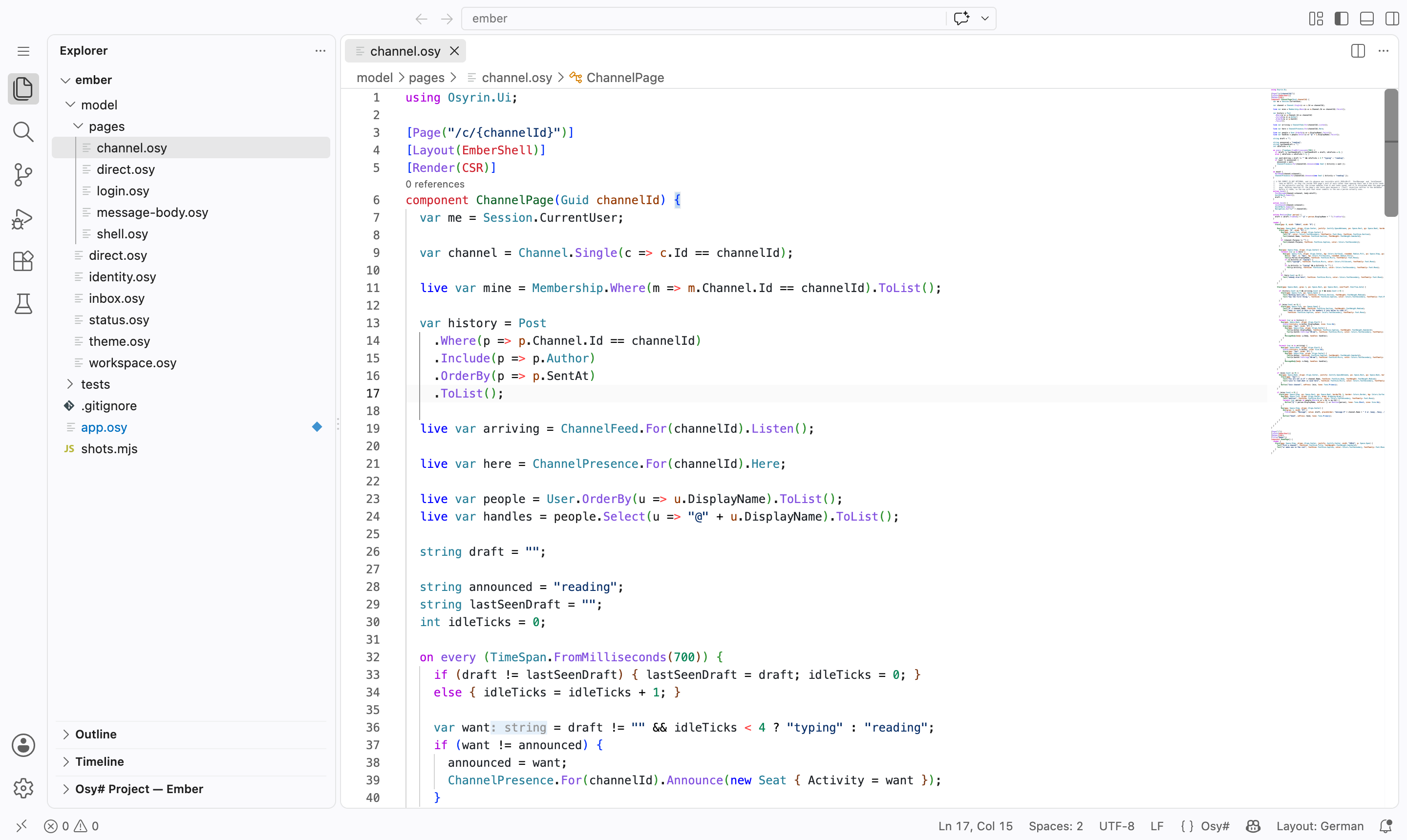Open the Source Control view
The width and height of the screenshot is (1407, 840).
23,175
